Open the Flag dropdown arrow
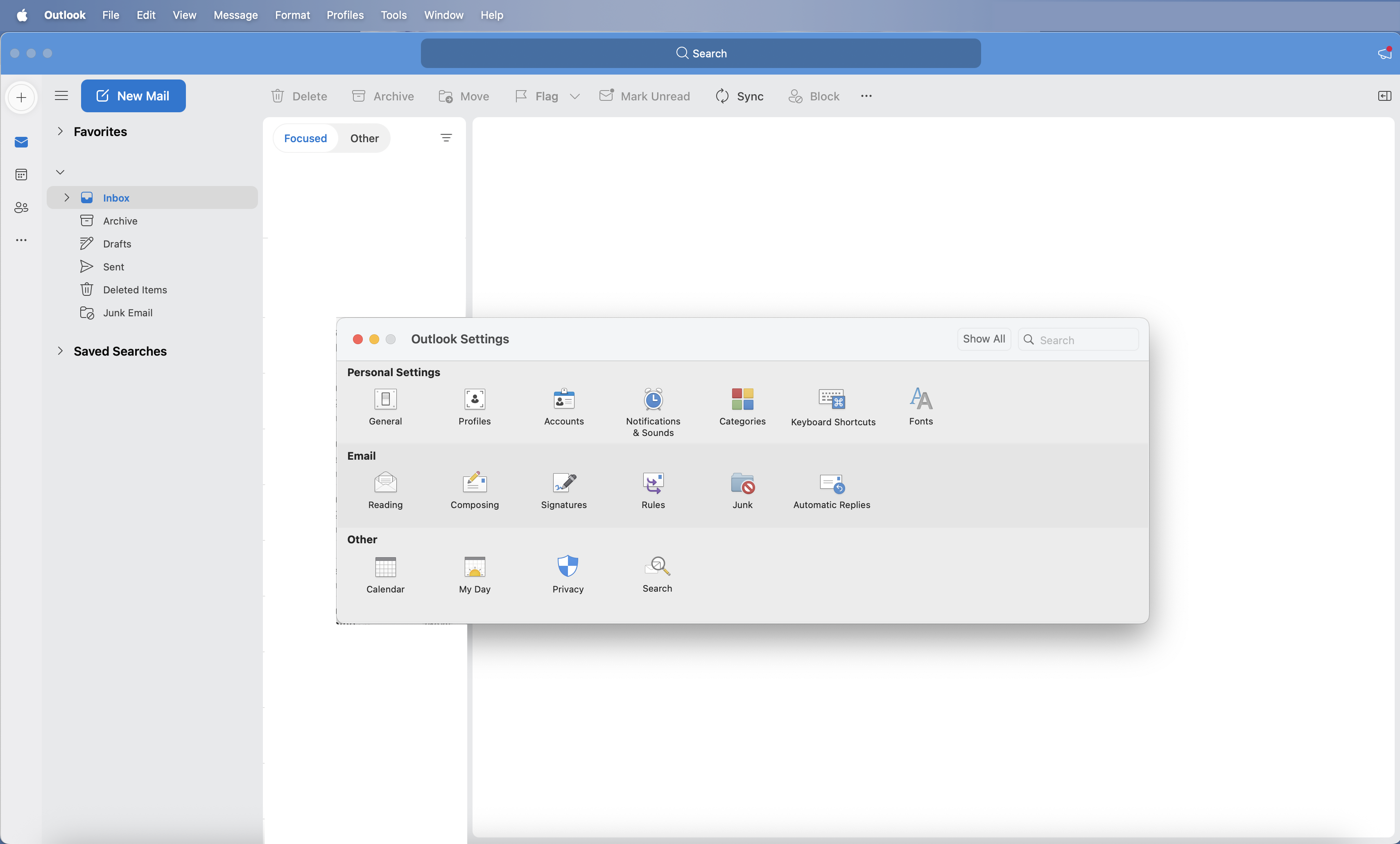The width and height of the screenshot is (1400, 844). 574,96
